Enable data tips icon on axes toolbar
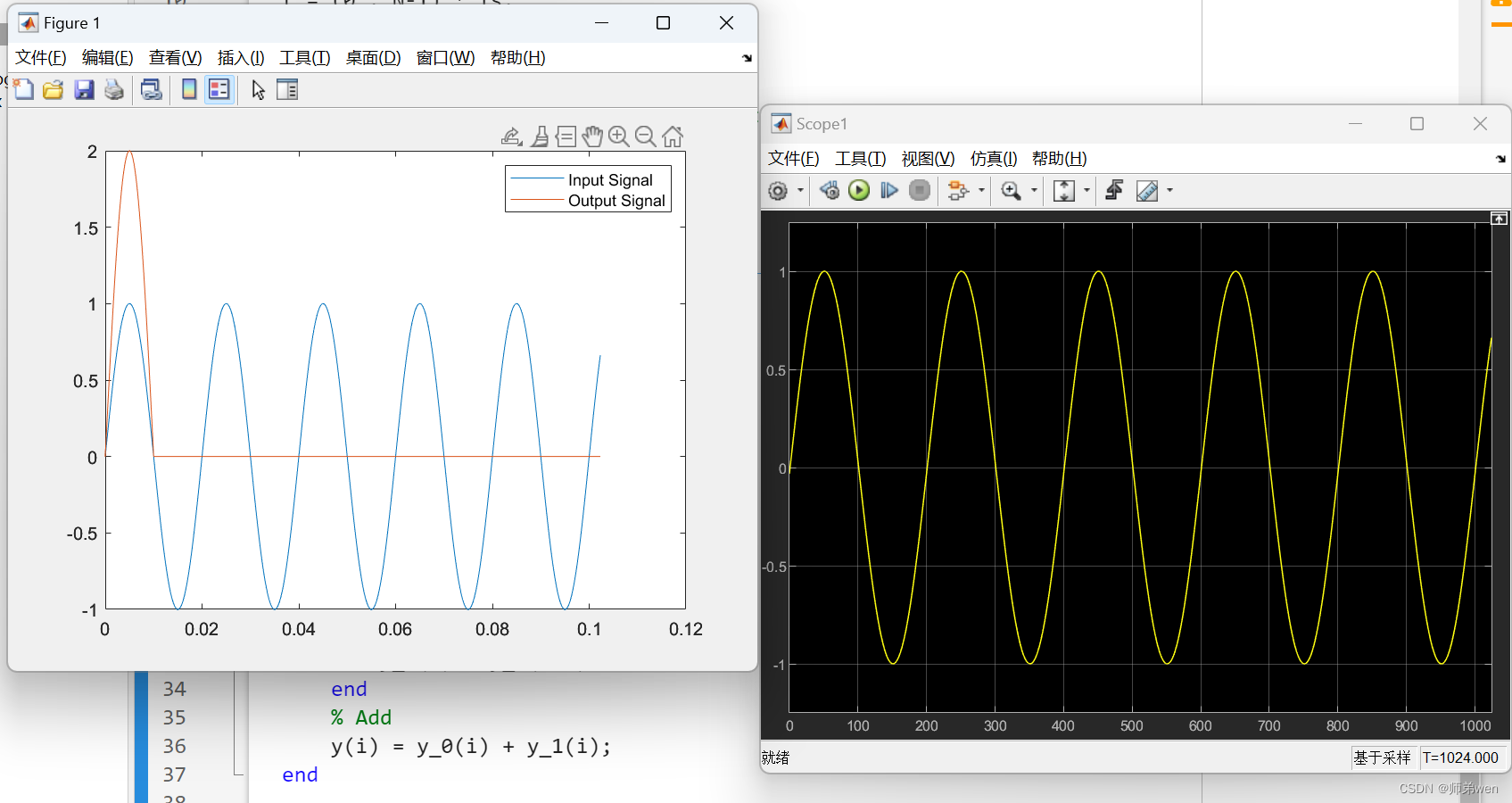1512x803 pixels. pos(566,137)
